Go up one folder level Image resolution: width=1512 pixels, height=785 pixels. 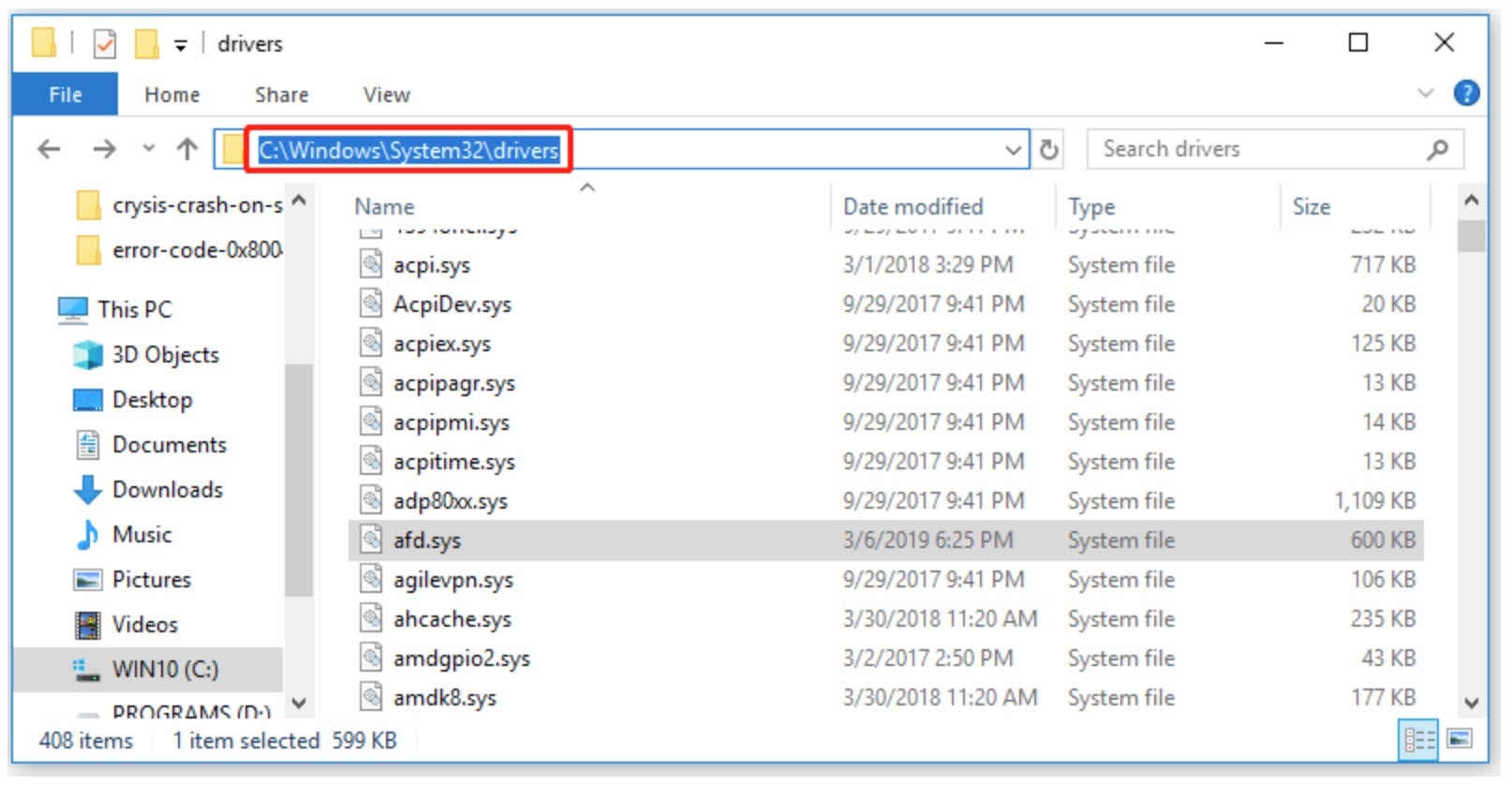(x=187, y=149)
